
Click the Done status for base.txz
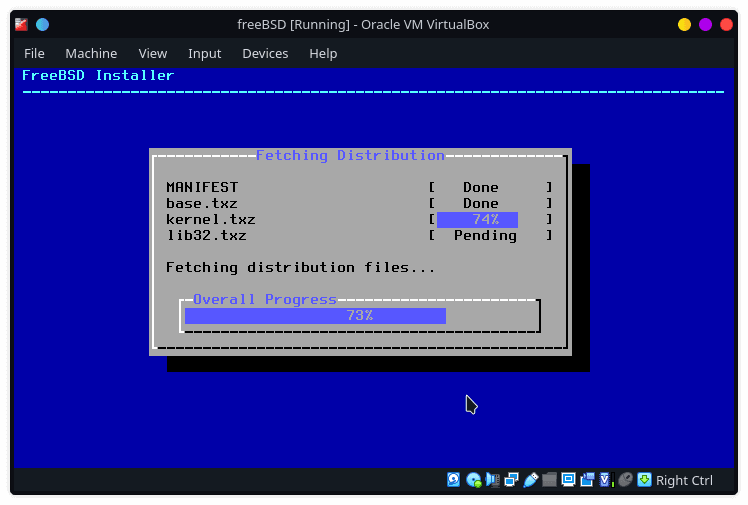(x=481, y=203)
